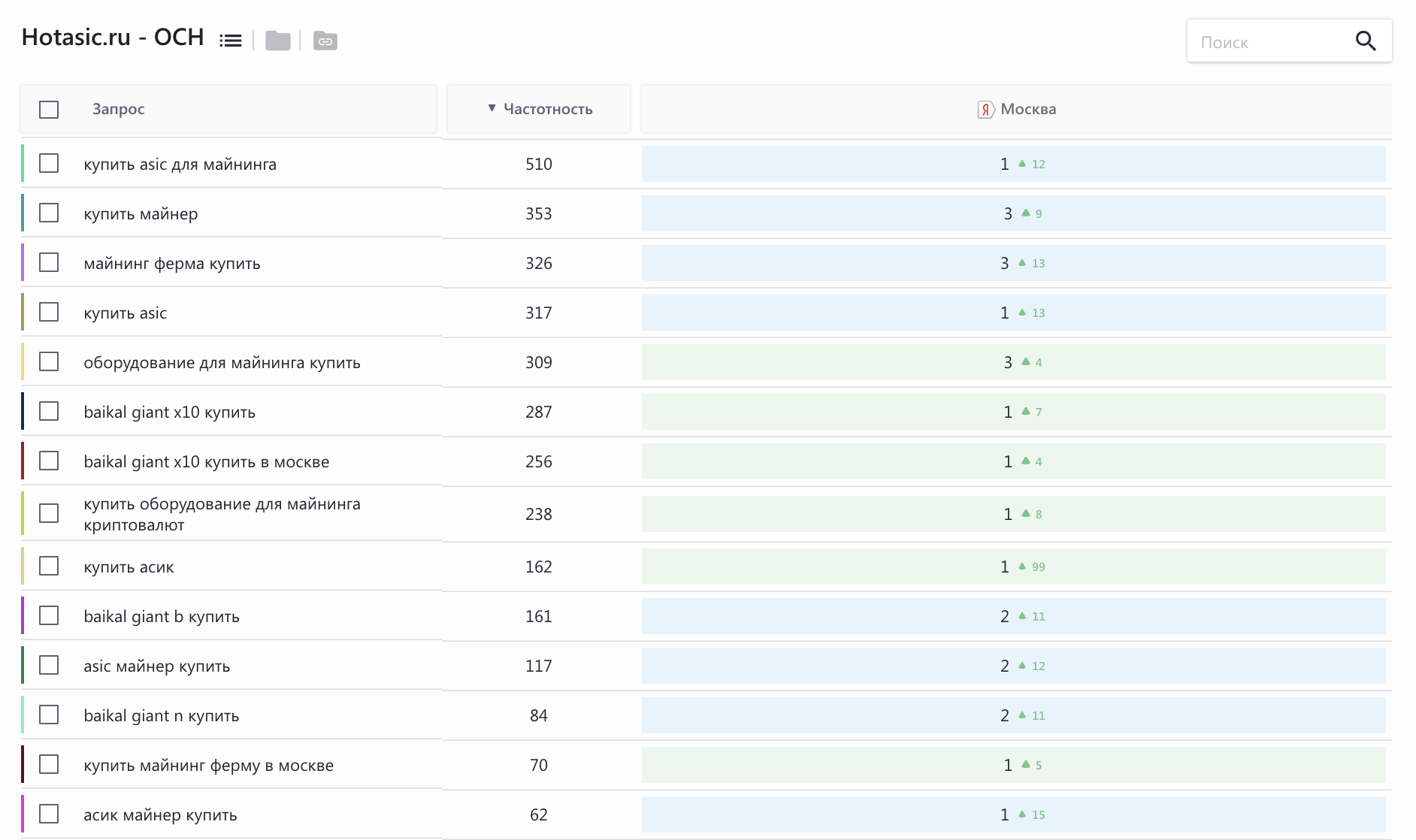Tick checkbox for 'asic майнер купить'
Image resolution: width=1416 pixels, height=840 pixels.
[49, 665]
